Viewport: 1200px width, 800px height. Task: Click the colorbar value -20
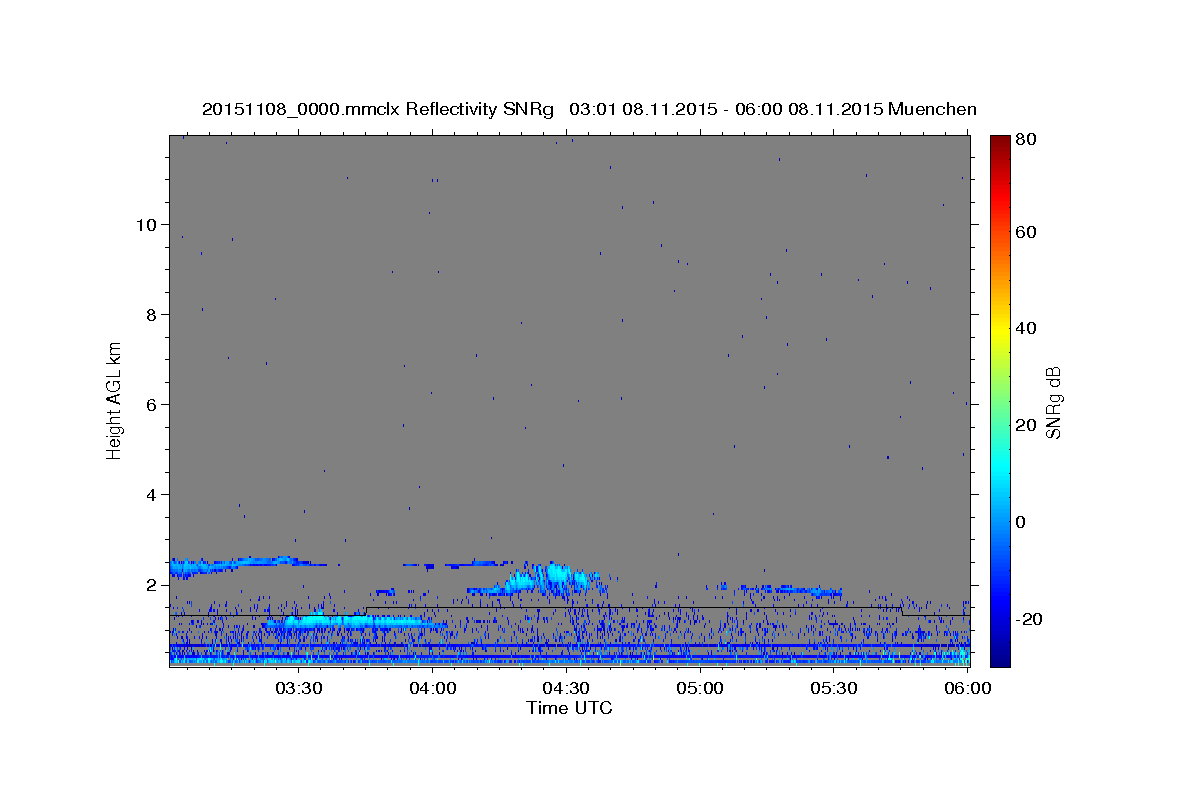pyautogui.click(x=1030, y=619)
